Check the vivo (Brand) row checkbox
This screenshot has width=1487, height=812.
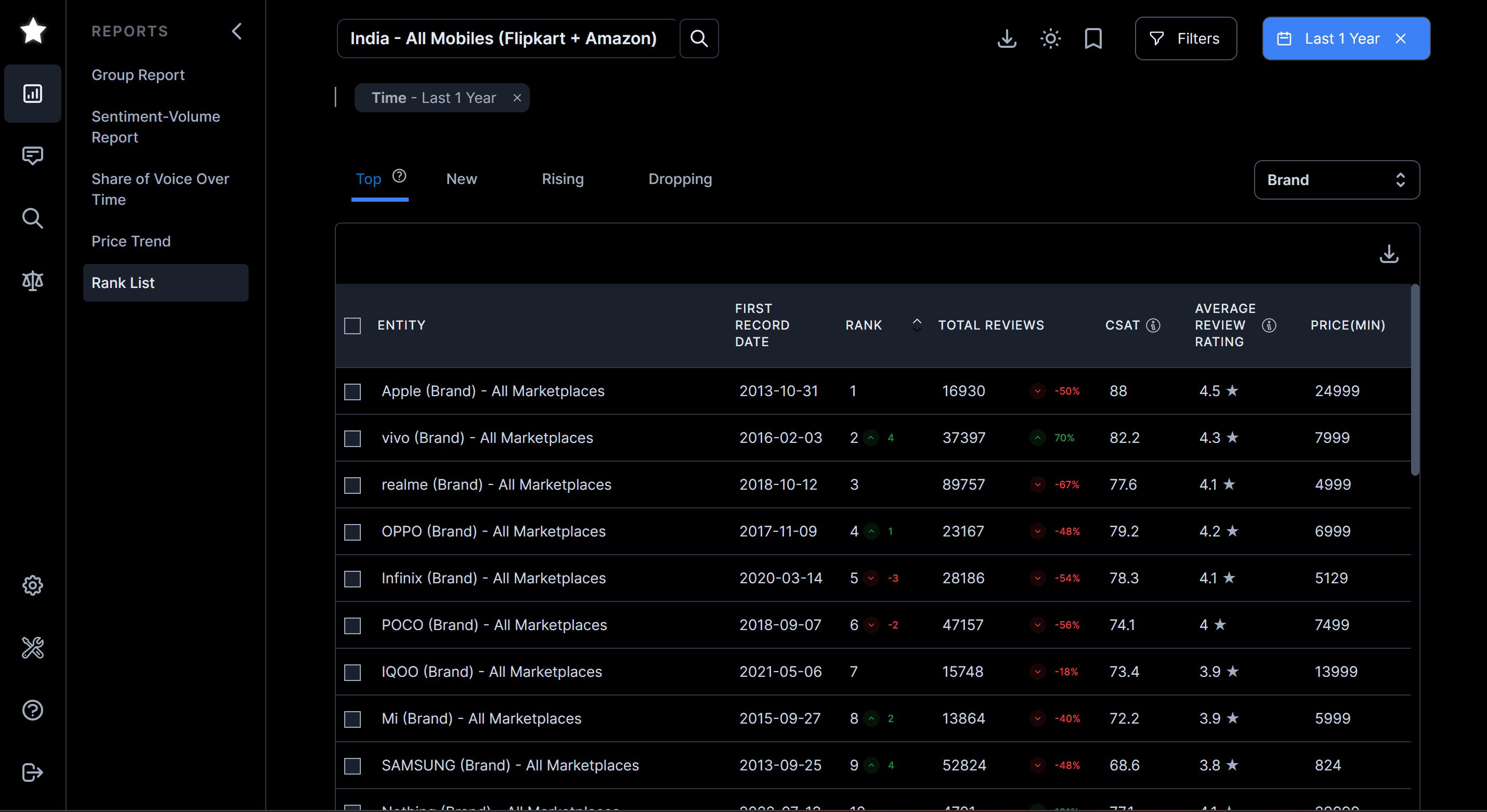pyautogui.click(x=352, y=439)
